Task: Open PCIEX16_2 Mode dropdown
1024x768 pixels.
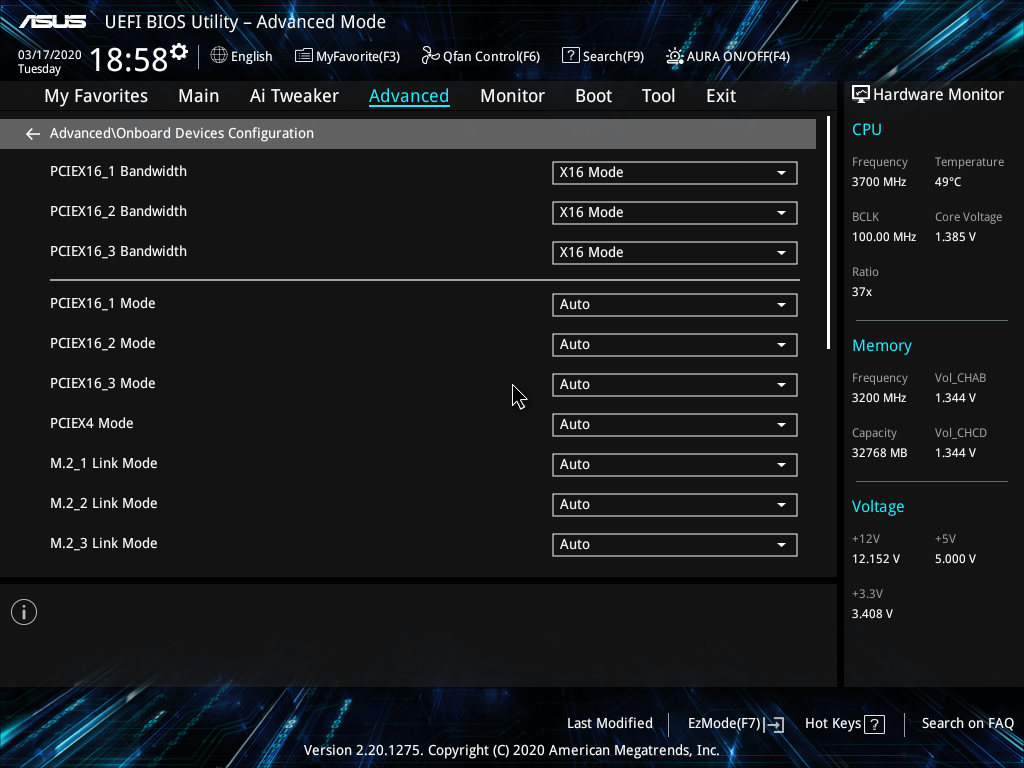Action: 675,345
